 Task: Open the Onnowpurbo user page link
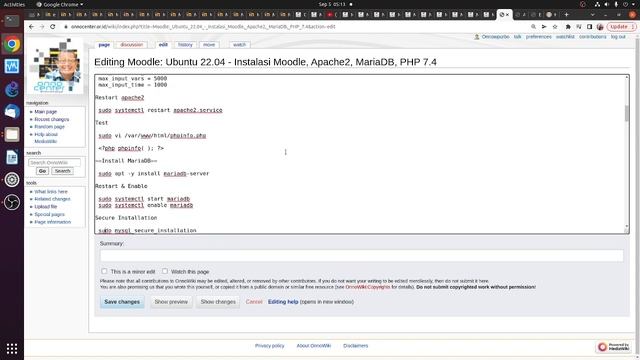click(495, 37)
